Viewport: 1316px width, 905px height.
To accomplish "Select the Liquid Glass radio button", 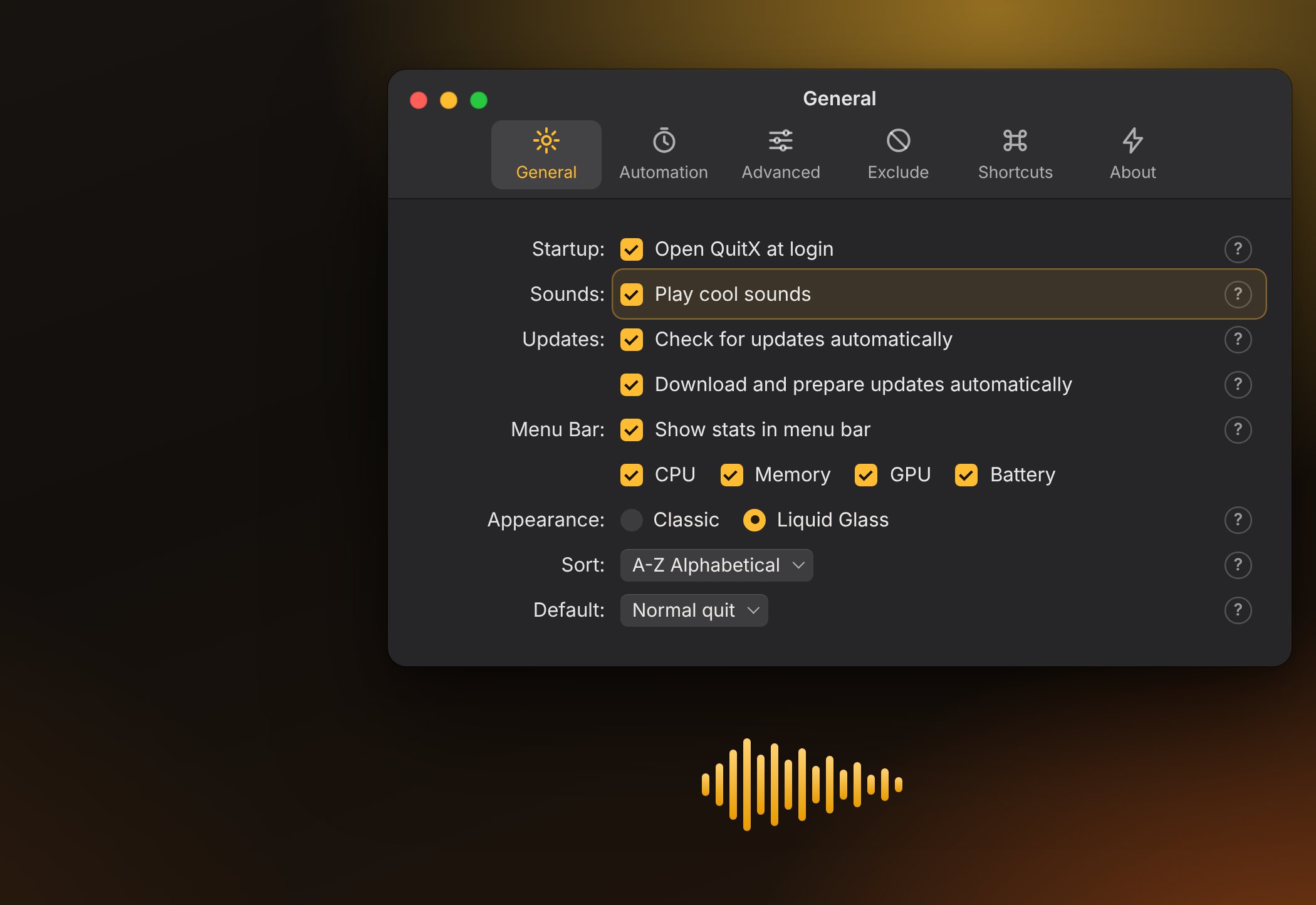I will [x=754, y=520].
